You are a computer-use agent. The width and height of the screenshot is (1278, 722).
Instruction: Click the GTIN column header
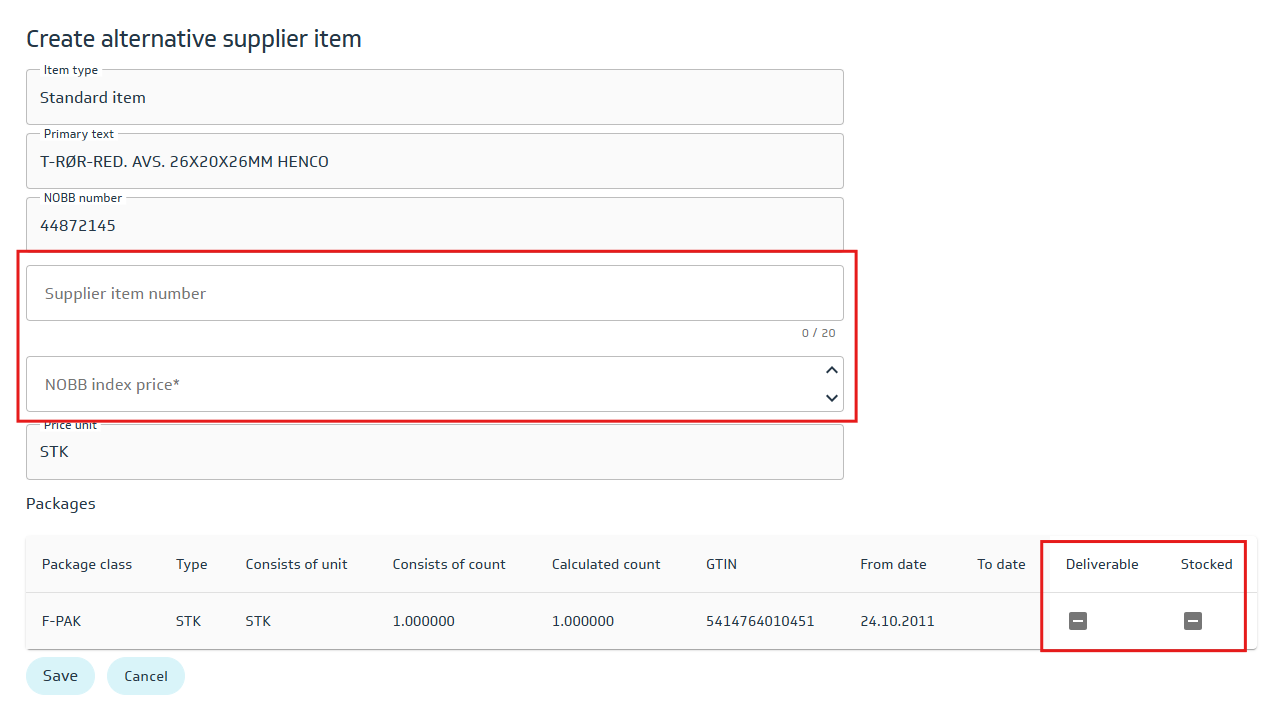click(x=721, y=564)
